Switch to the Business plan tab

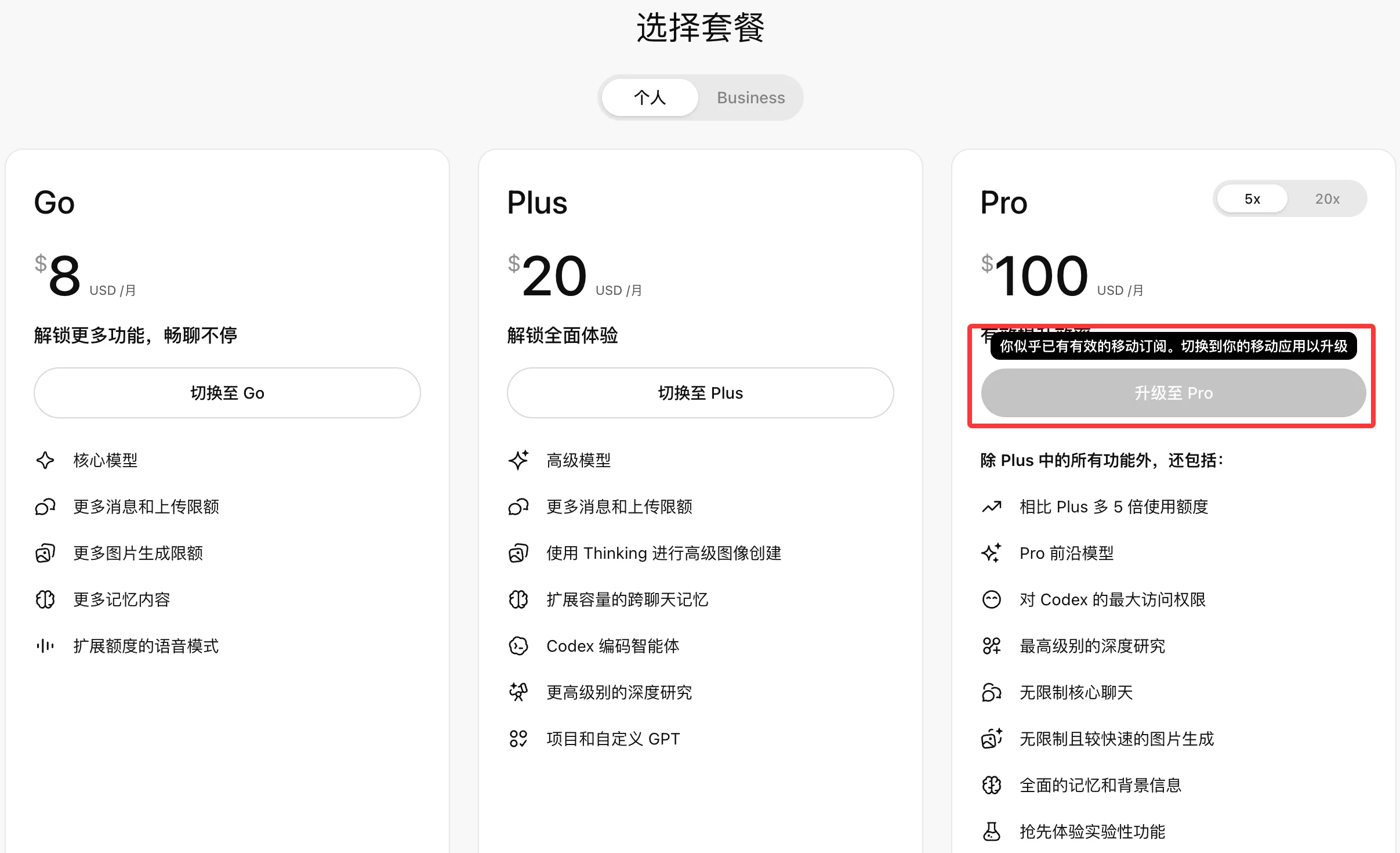point(750,97)
